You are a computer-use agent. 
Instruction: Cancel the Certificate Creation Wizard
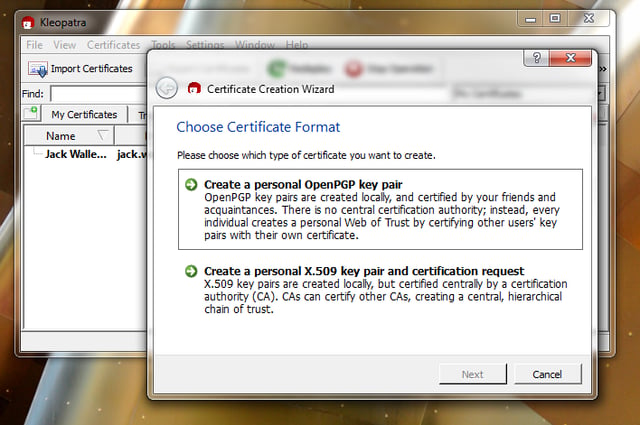pos(547,374)
